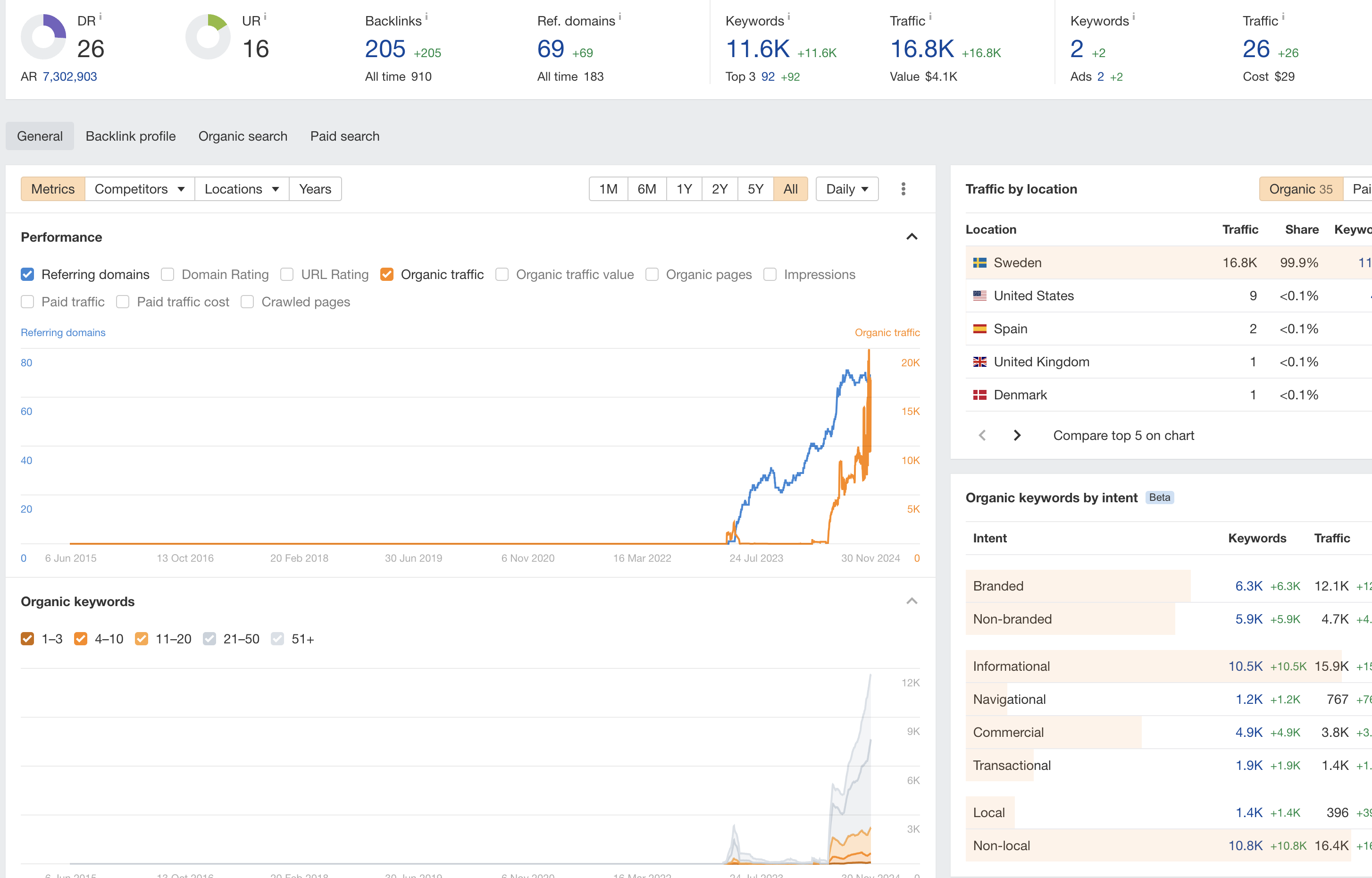Image resolution: width=1372 pixels, height=878 pixels.
Task: Click the paid Traffic info icon
Action: click(1283, 17)
